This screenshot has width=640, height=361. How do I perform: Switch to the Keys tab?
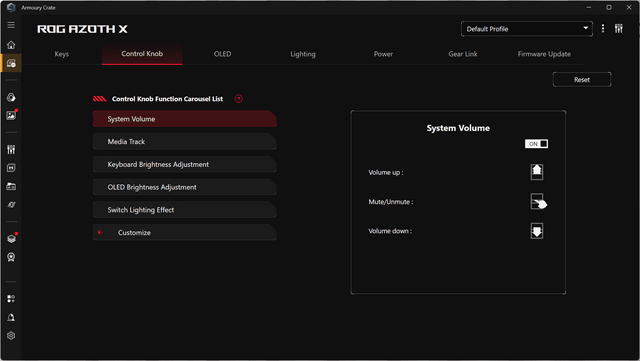pos(62,54)
